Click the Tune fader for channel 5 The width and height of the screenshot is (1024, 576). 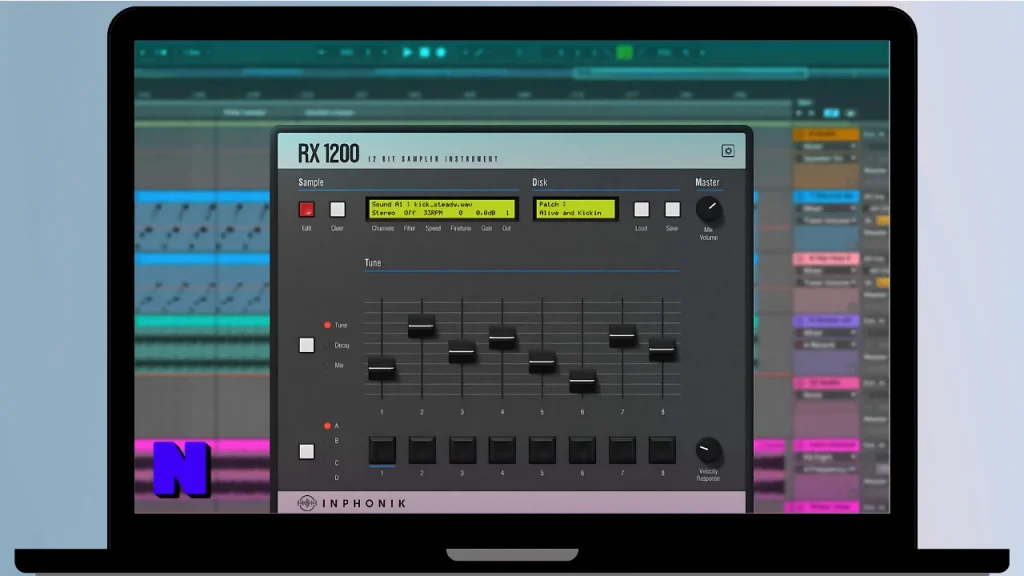pyautogui.click(x=542, y=361)
